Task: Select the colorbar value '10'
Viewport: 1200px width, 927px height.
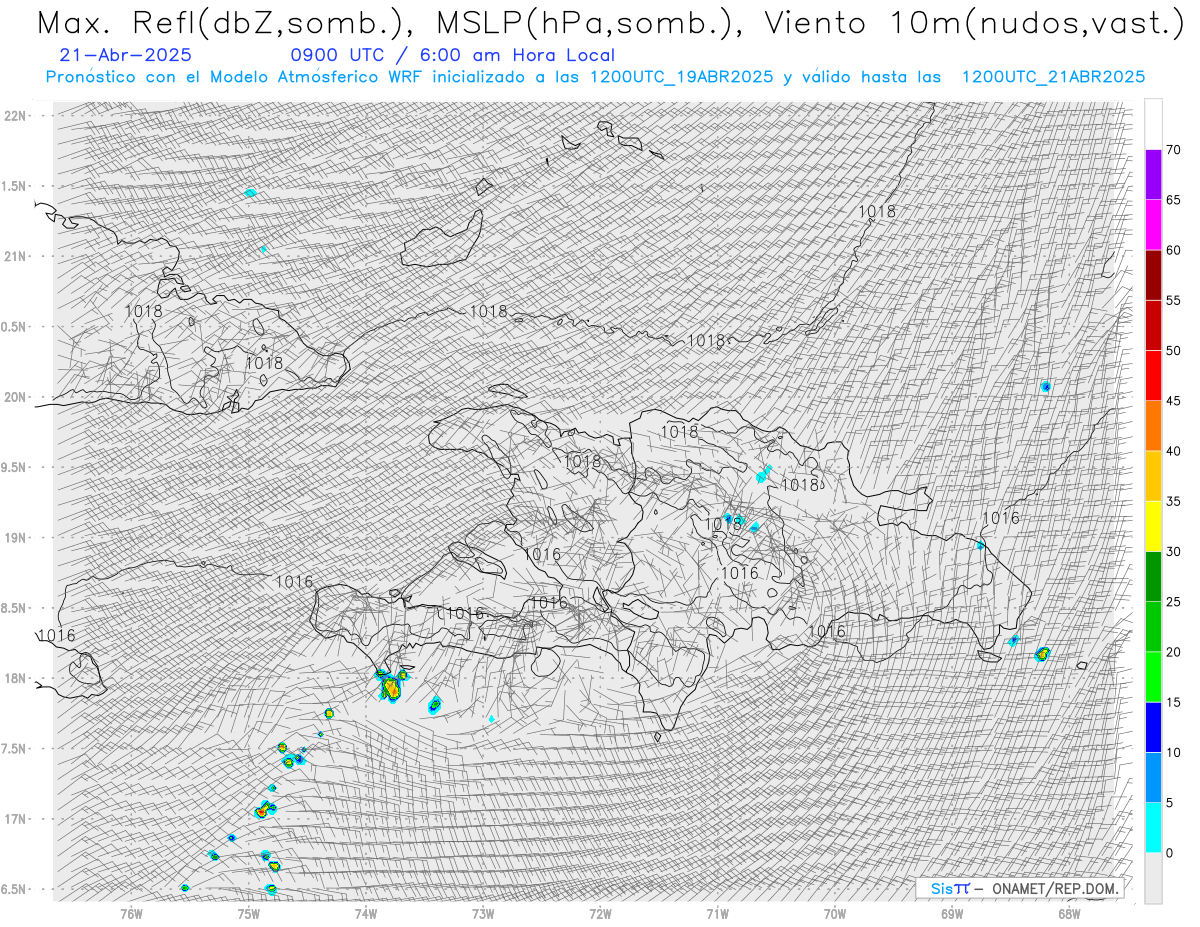Action: click(x=1173, y=752)
